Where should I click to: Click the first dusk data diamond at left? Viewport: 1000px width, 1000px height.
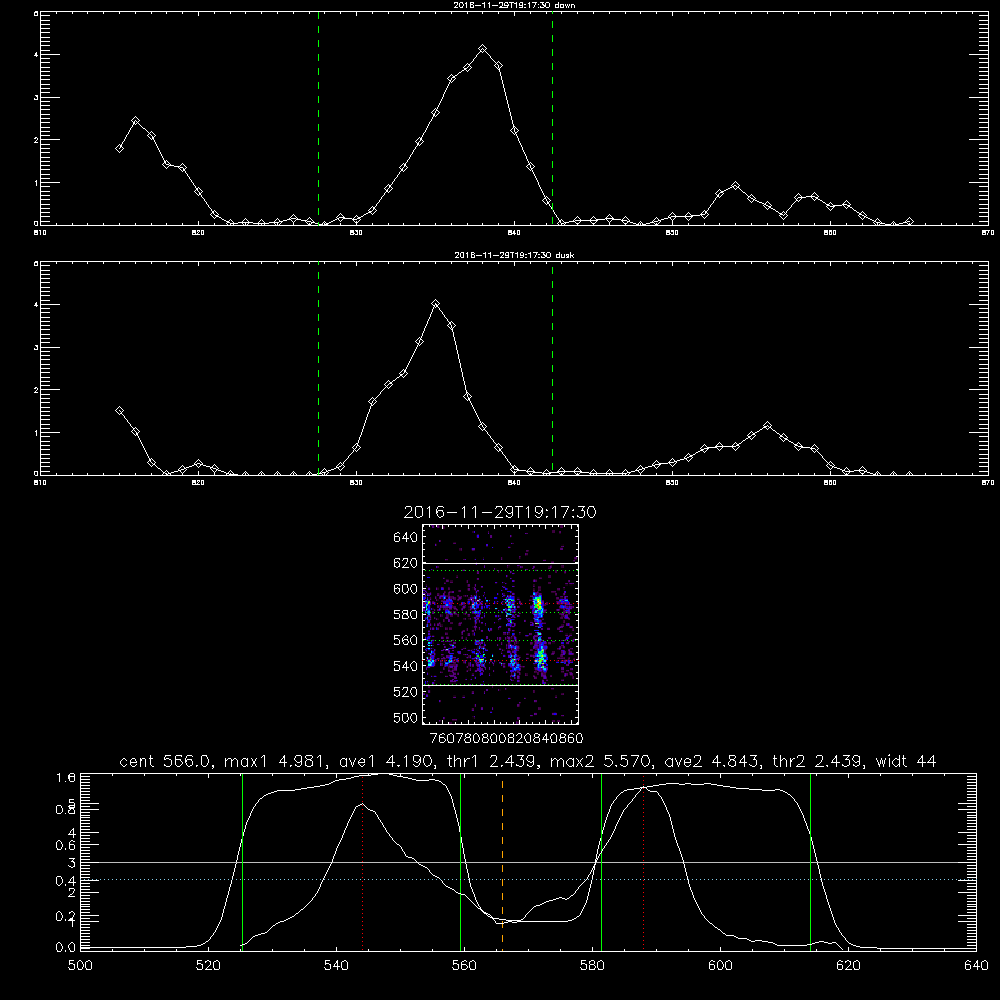[119, 411]
